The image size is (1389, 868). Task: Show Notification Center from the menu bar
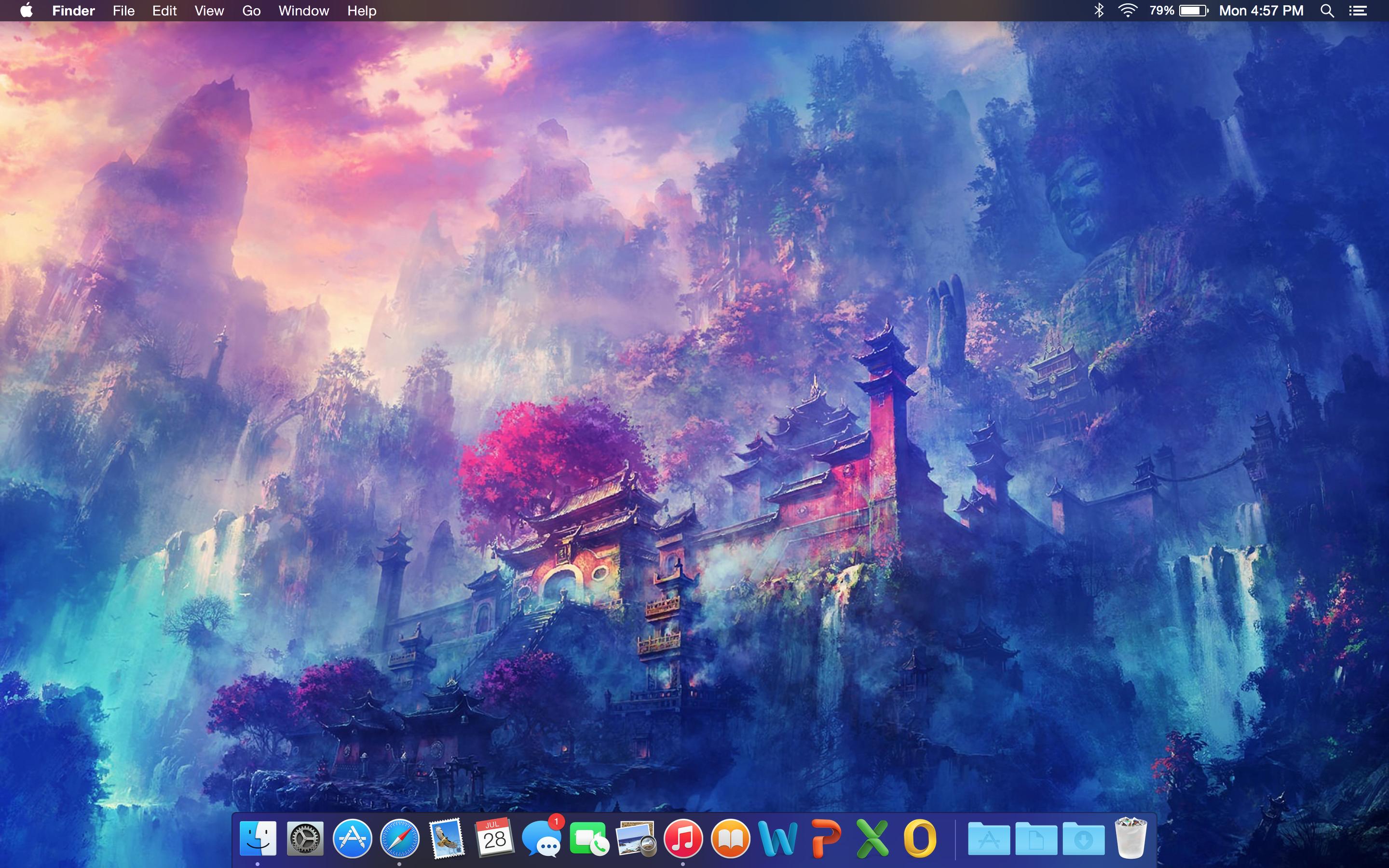1358,10
